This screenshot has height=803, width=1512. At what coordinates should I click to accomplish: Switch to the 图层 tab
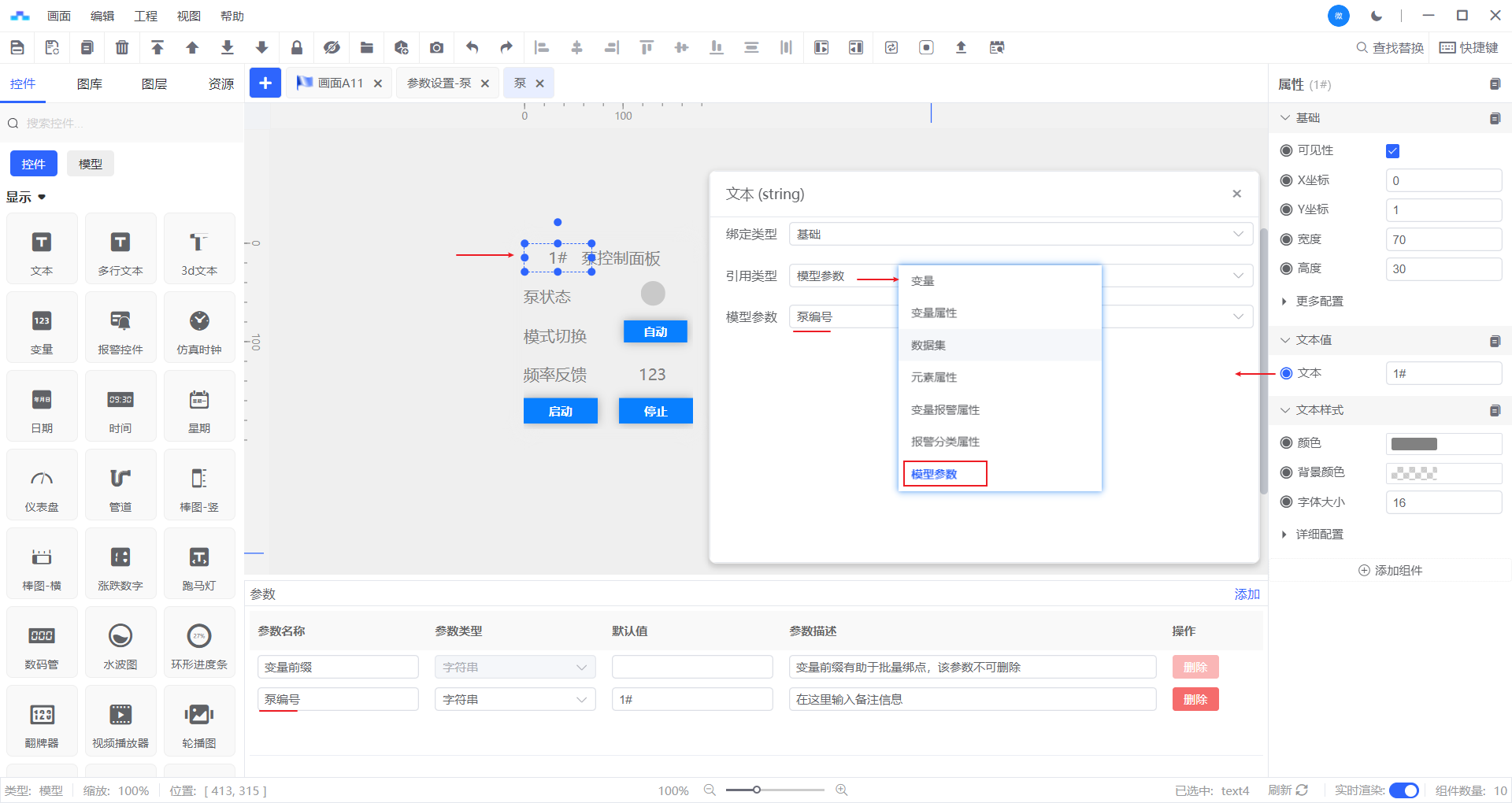[154, 84]
